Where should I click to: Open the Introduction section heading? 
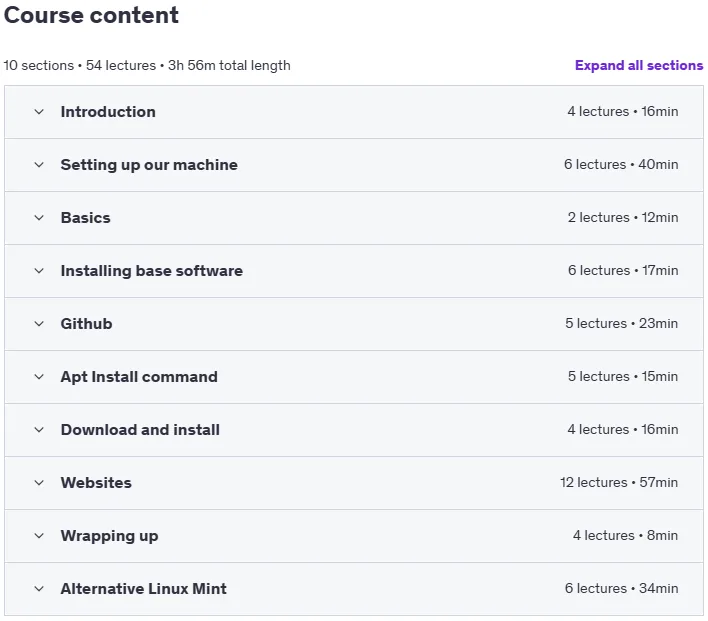108,112
